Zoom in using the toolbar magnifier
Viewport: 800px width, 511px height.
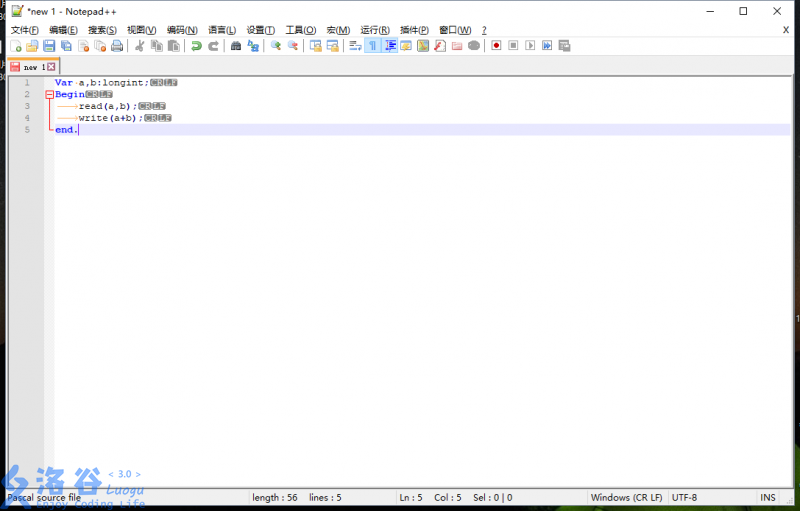pos(276,46)
